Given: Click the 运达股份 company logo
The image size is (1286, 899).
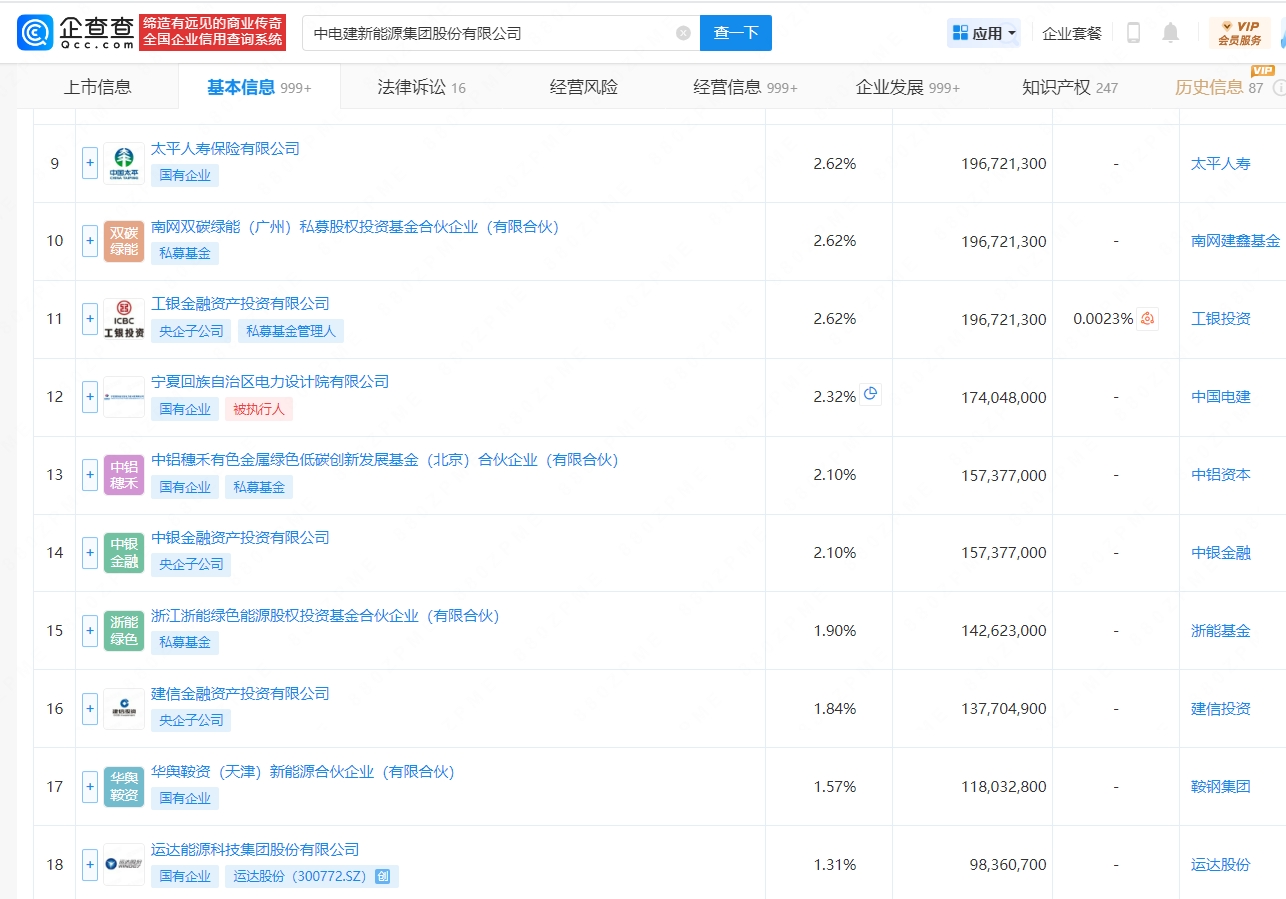Looking at the screenshot, I should pyautogui.click(x=123, y=865).
